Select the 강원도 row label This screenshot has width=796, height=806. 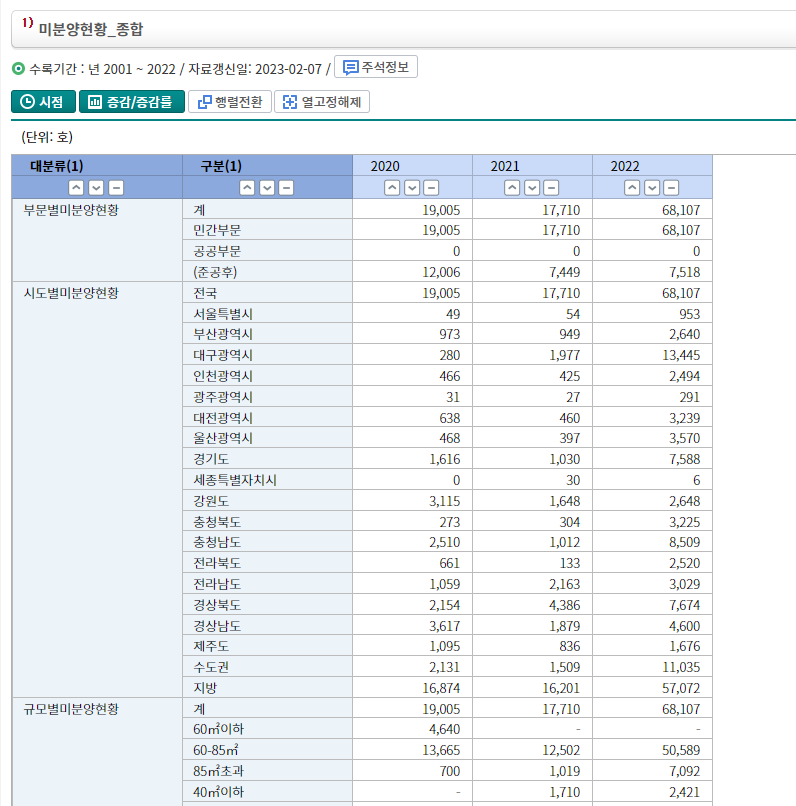click(x=211, y=501)
